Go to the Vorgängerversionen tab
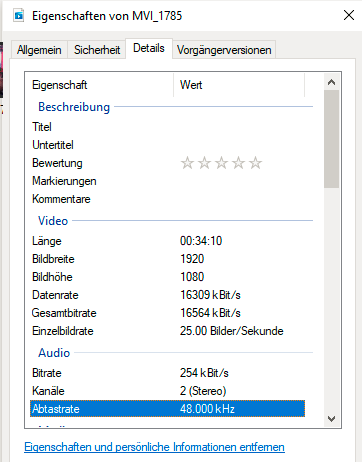This screenshot has height=462, width=362. [224, 50]
